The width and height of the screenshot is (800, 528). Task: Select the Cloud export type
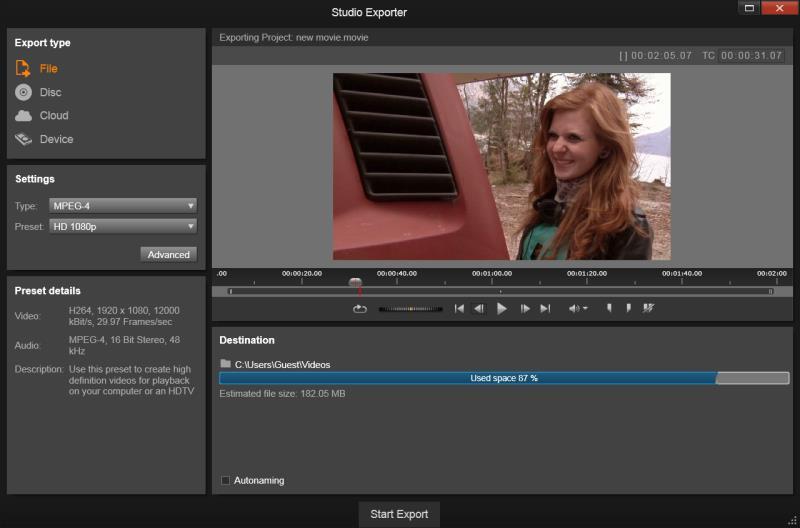pos(41,116)
